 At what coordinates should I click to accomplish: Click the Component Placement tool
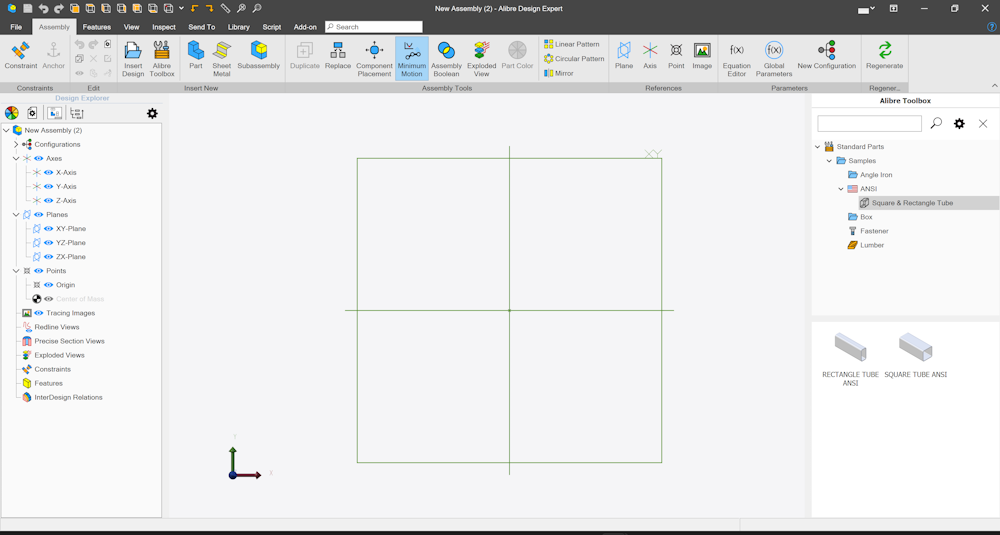(x=374, y=59)
